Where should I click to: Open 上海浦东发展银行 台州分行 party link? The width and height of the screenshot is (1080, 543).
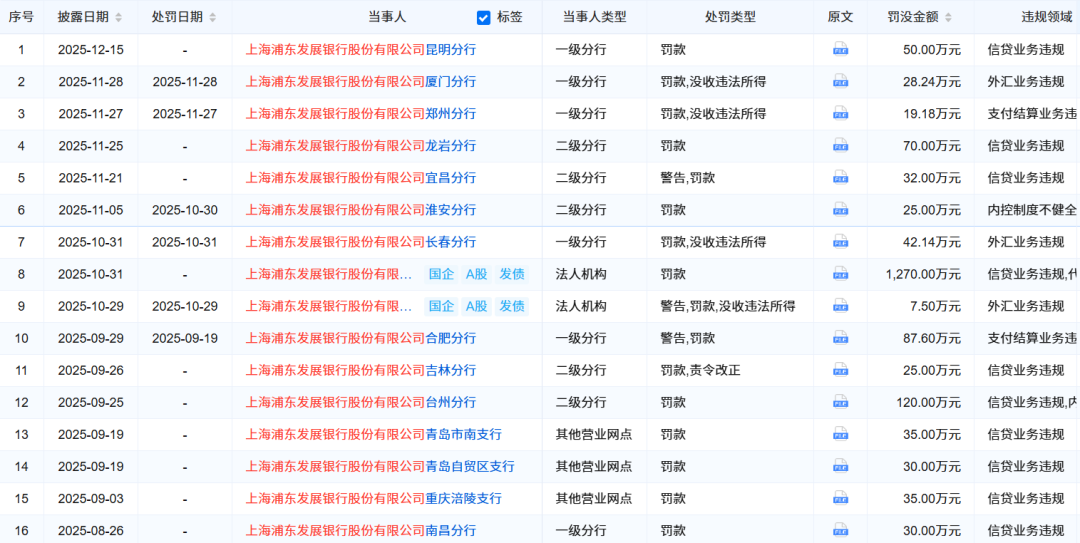(x=361, y=402)
